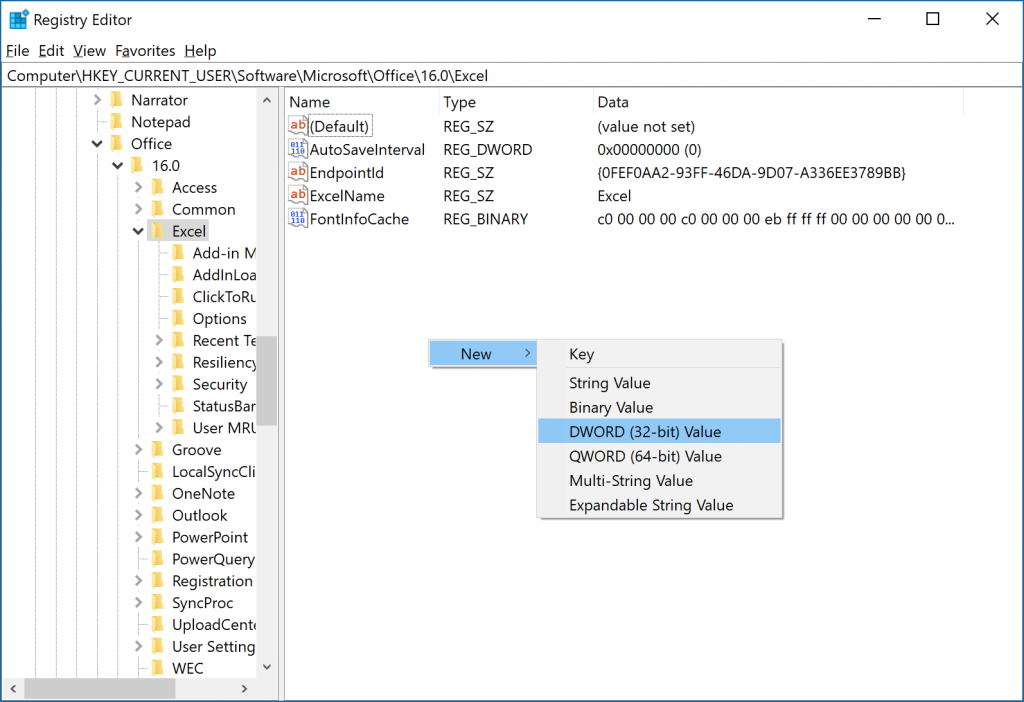
Task: Choose Expandable String Value menu entry
Action: pos(659,505)
